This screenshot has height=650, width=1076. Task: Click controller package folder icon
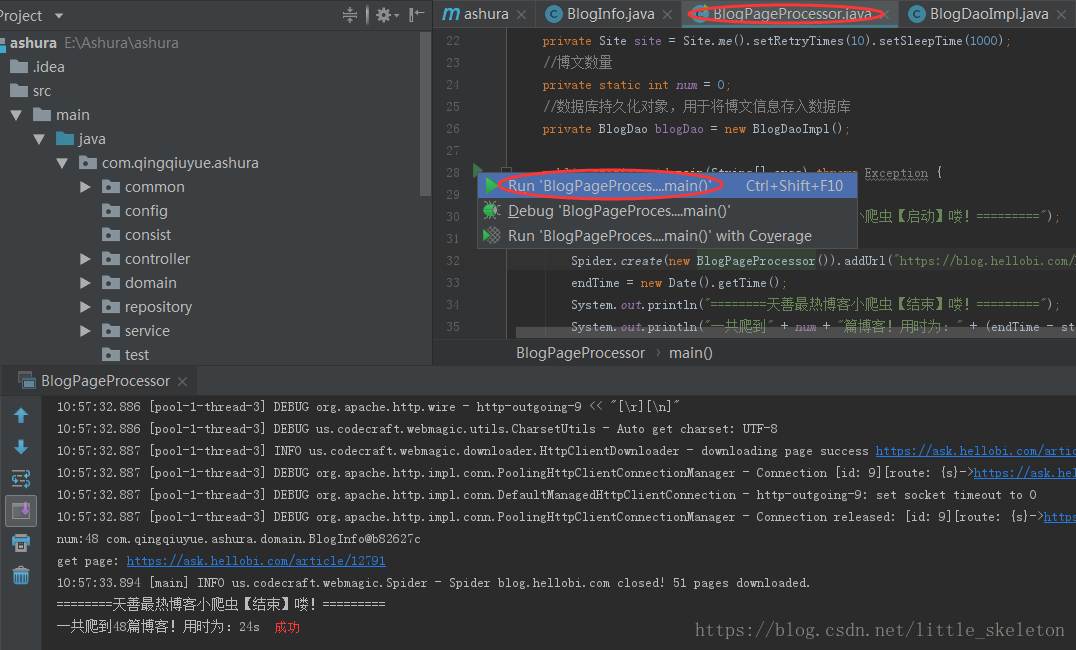(110, 258)
